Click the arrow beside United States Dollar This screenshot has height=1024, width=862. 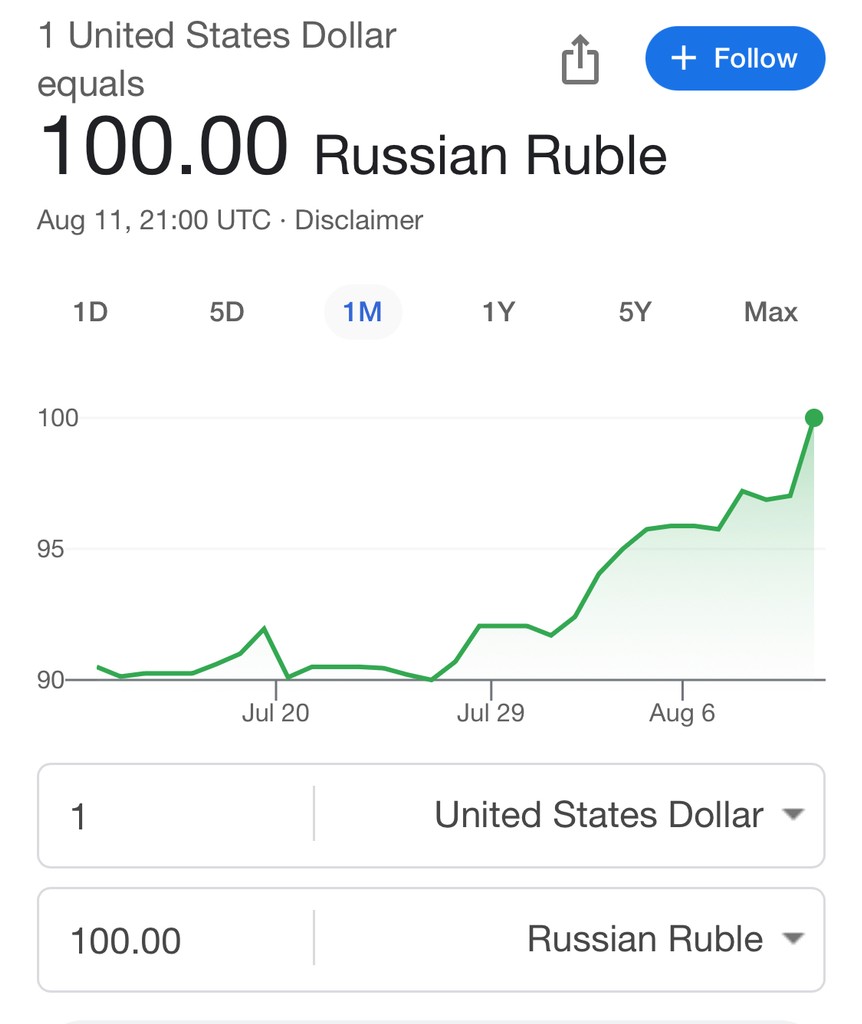click(x=793, y=815)
